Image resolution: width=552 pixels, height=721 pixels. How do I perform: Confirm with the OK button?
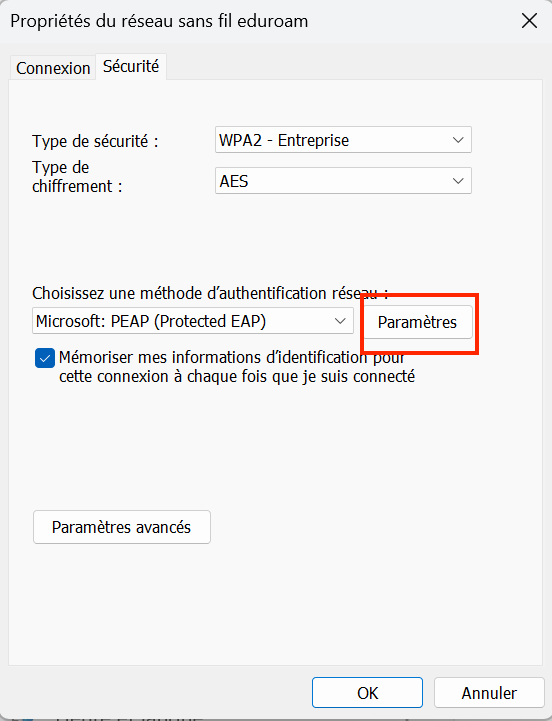tap(367, 692)
